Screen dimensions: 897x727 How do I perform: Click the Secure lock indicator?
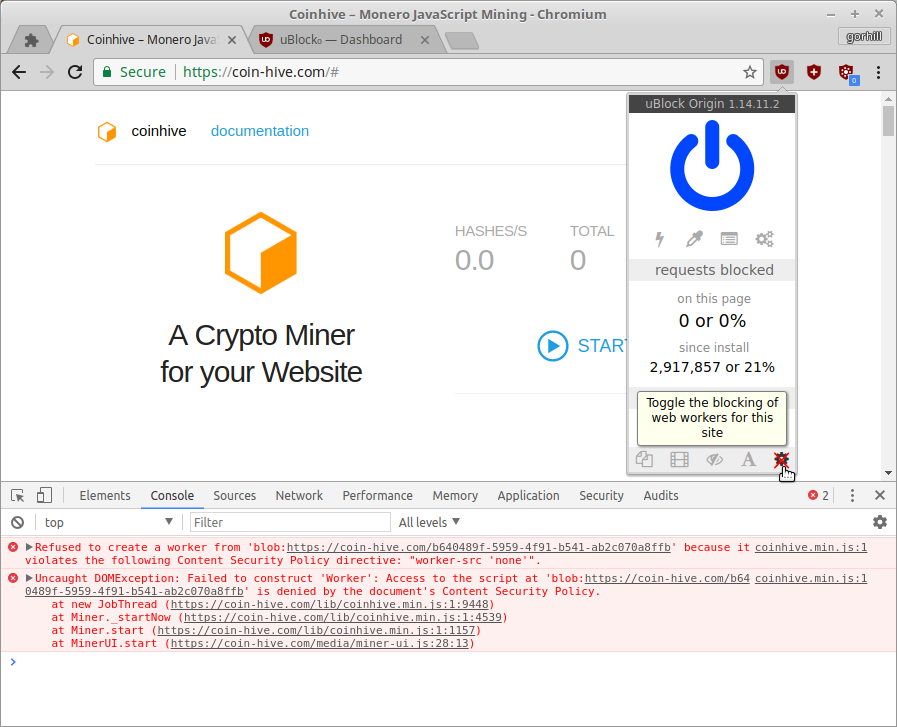pos(134,72)
